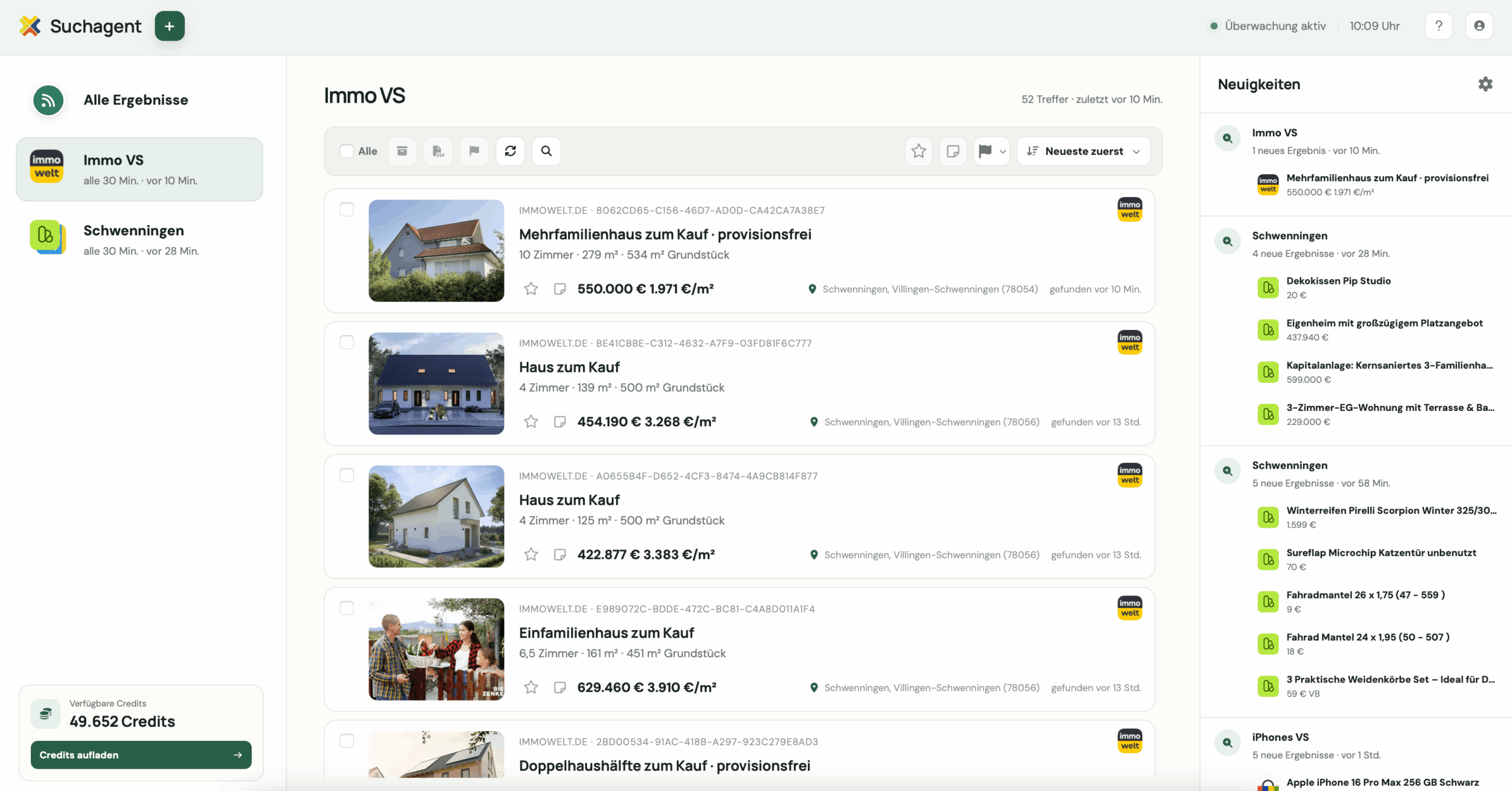This screenshot has width=1512, height=791.
Task: Open 3 Praktische Weidenkörbe Set news item
Action: click(x=1376, y=686)
